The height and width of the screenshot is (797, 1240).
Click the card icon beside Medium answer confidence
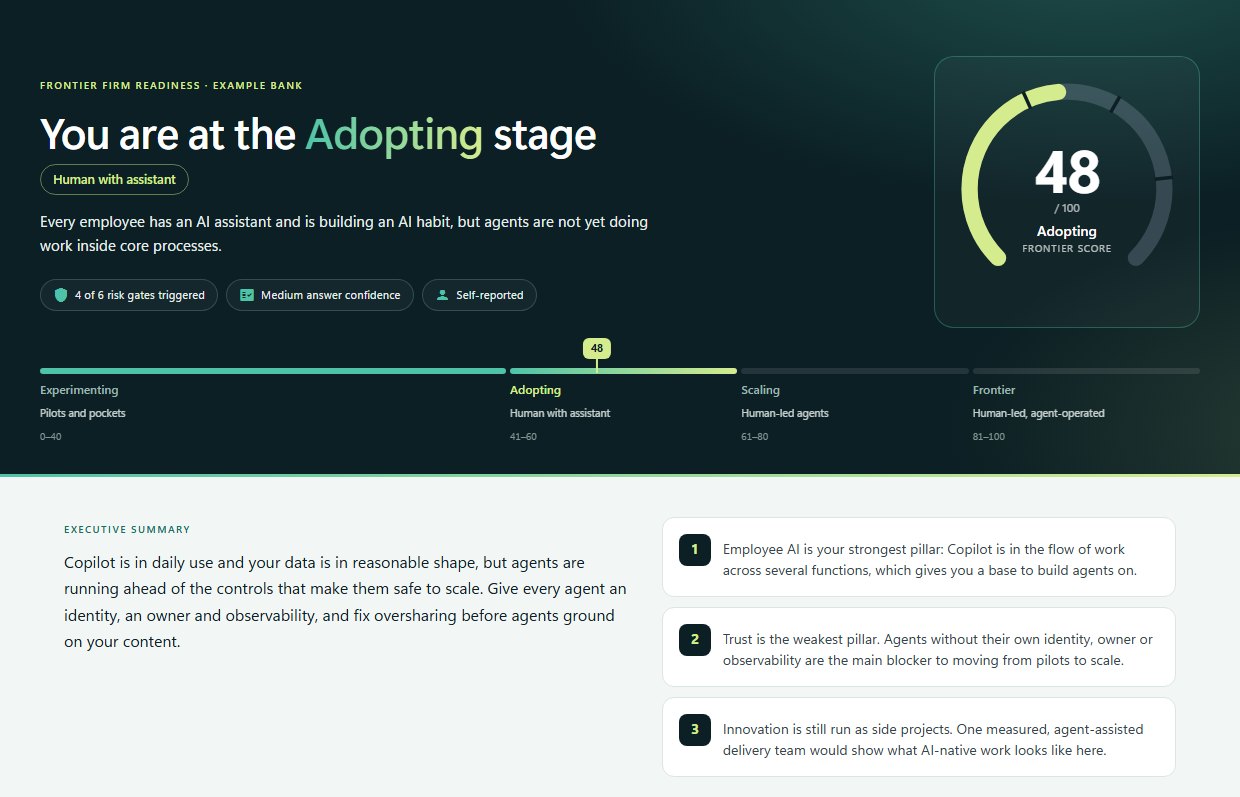coord(247,295)
